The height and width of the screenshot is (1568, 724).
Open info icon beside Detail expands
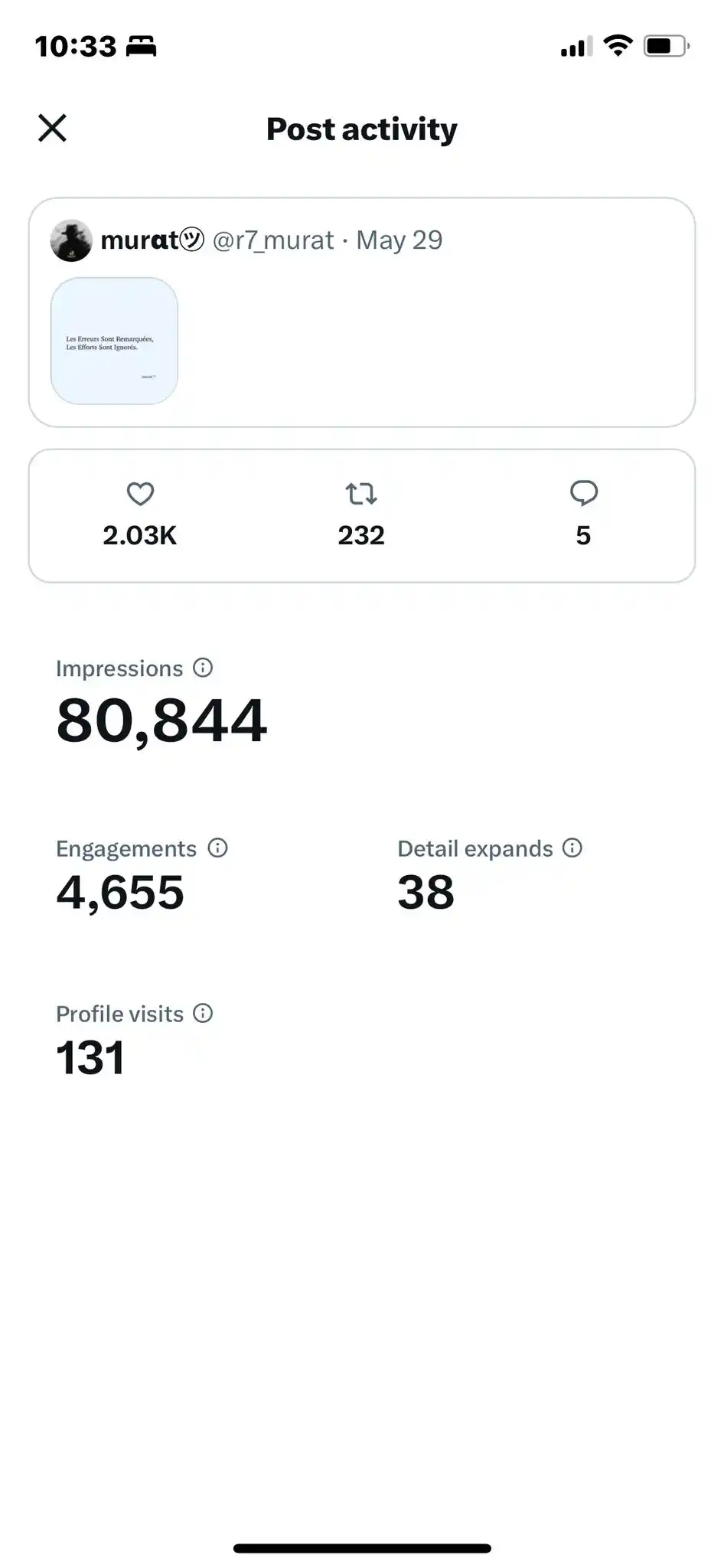coord(572,848)
